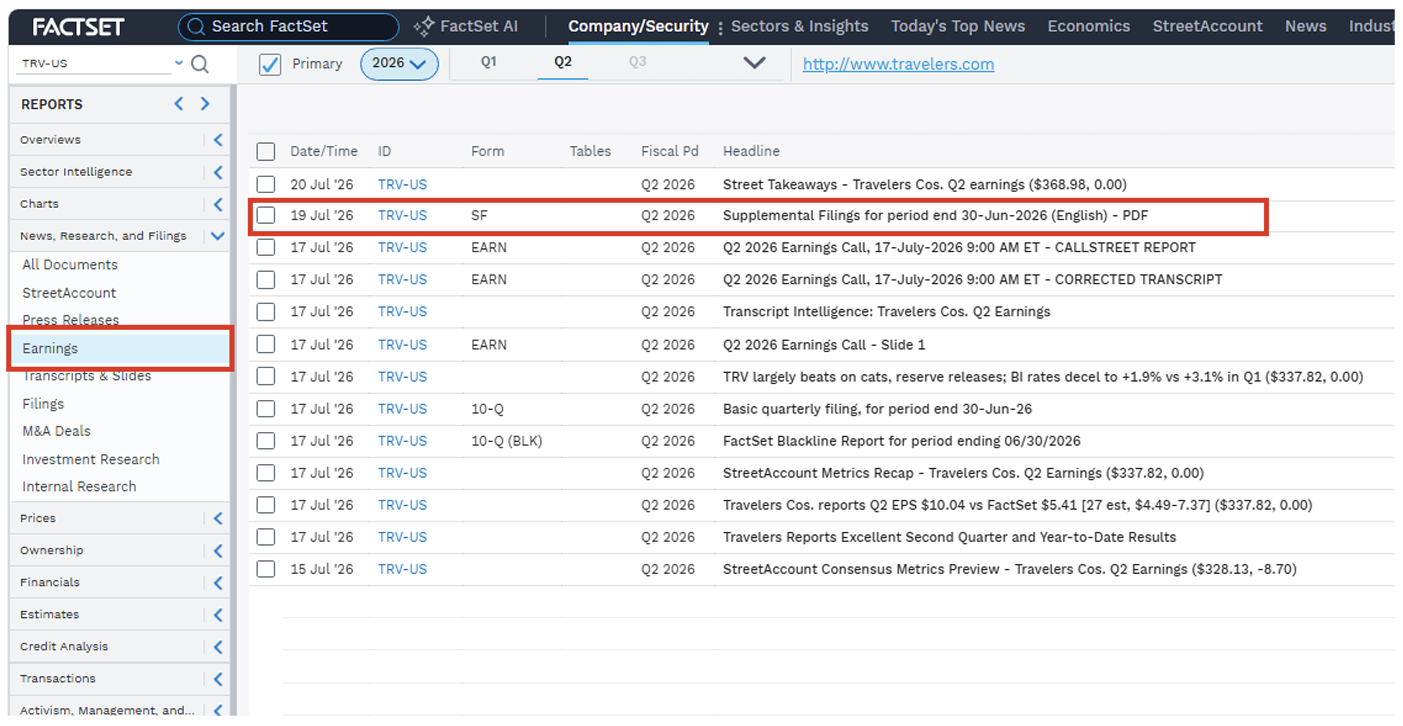Expand the Sector Intelligence section
The width and height of the screenshot is (1403, 726).
[x=218, y=172]
